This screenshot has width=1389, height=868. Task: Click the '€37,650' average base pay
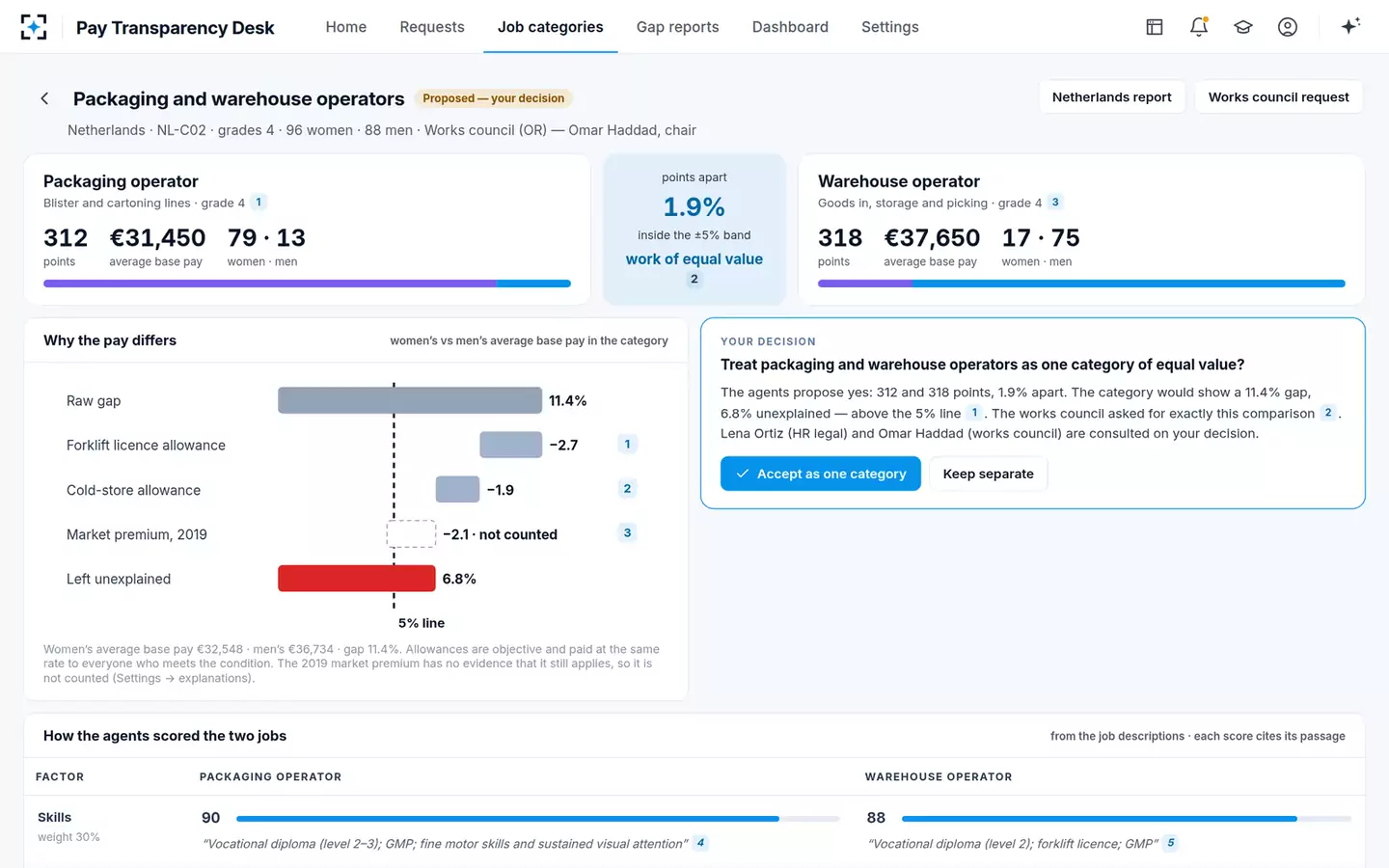932,238
